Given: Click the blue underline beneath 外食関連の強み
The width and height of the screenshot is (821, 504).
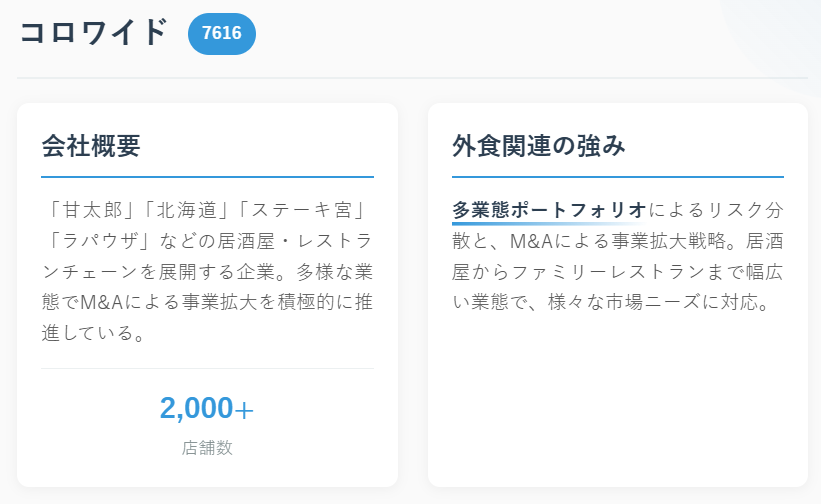Looking at the screenshot, I should pyautogui.click(x=617, y=177).
